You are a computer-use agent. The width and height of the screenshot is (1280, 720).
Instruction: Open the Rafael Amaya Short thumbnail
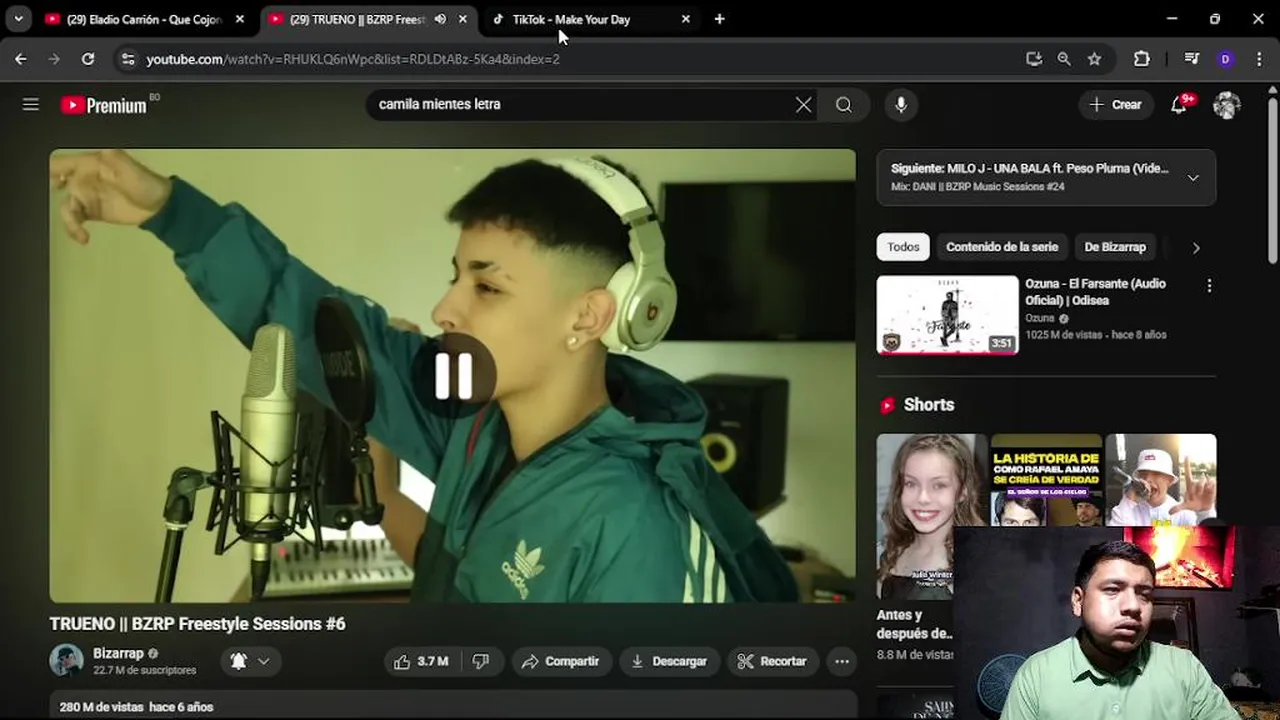point(1046,480)
